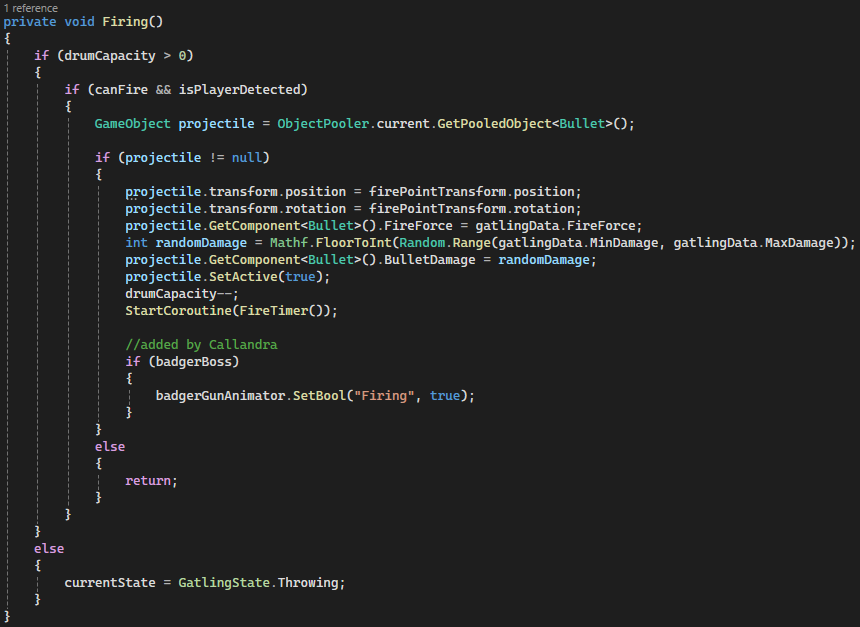Click FireTimer() argument
This screenshot has height=627, width=860.
(281, 311)
